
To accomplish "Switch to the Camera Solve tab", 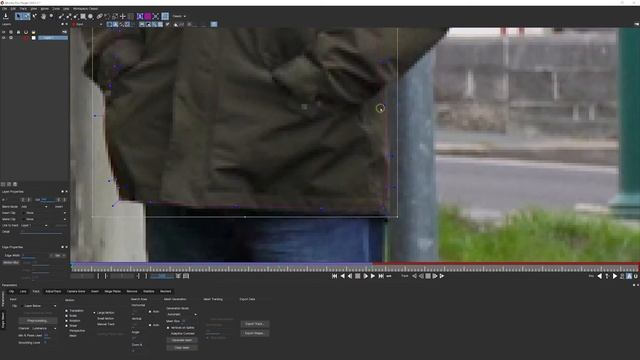I will pyautogui.click(x=76, y=291).
